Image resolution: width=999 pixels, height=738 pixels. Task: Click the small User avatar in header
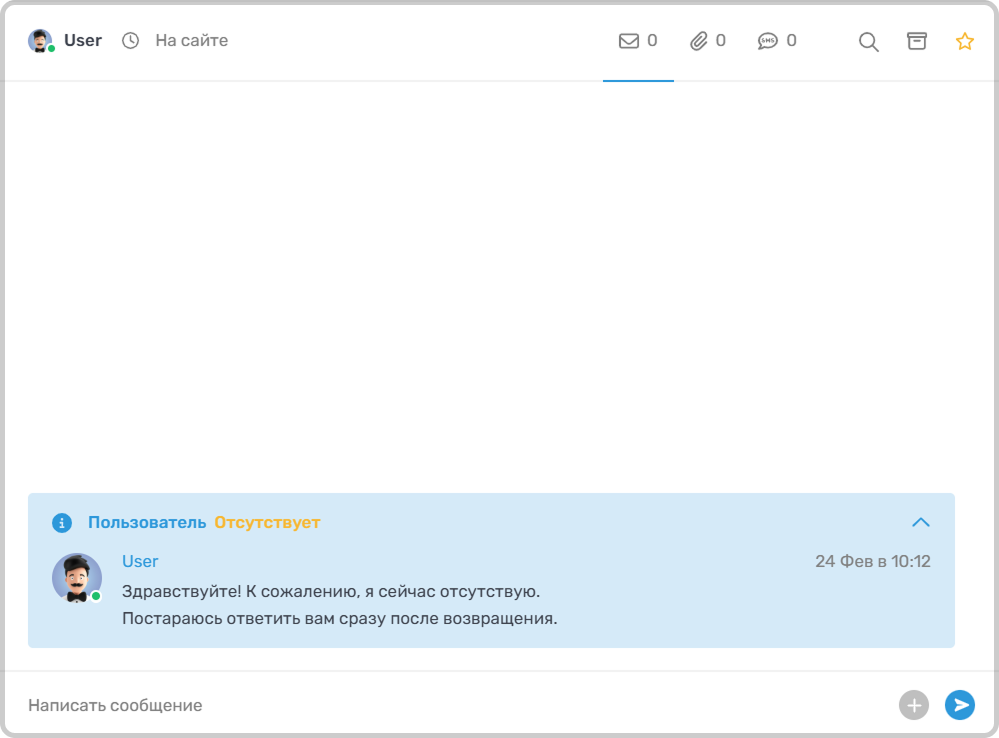click(x=41, y=41)
